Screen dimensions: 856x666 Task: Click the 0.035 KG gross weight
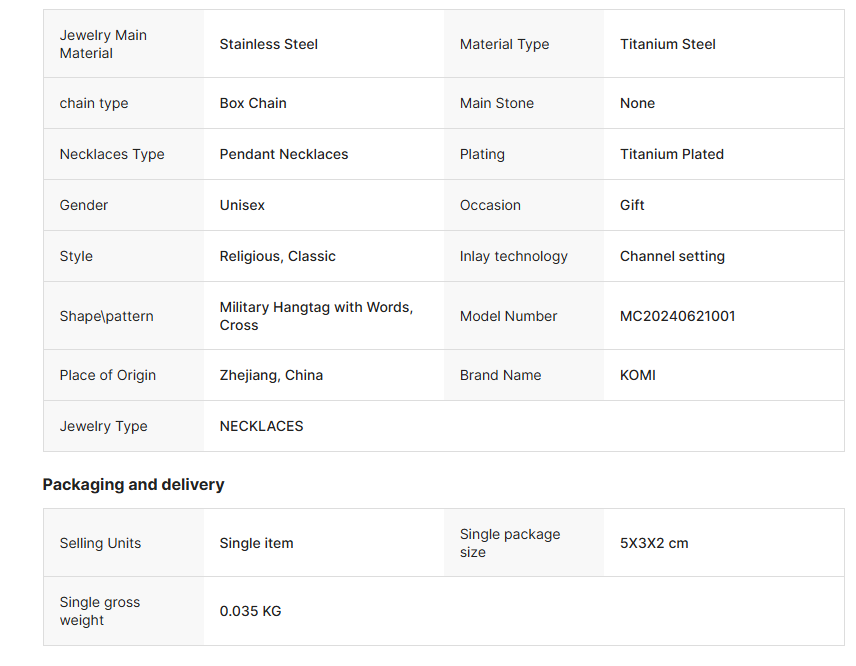250,611
